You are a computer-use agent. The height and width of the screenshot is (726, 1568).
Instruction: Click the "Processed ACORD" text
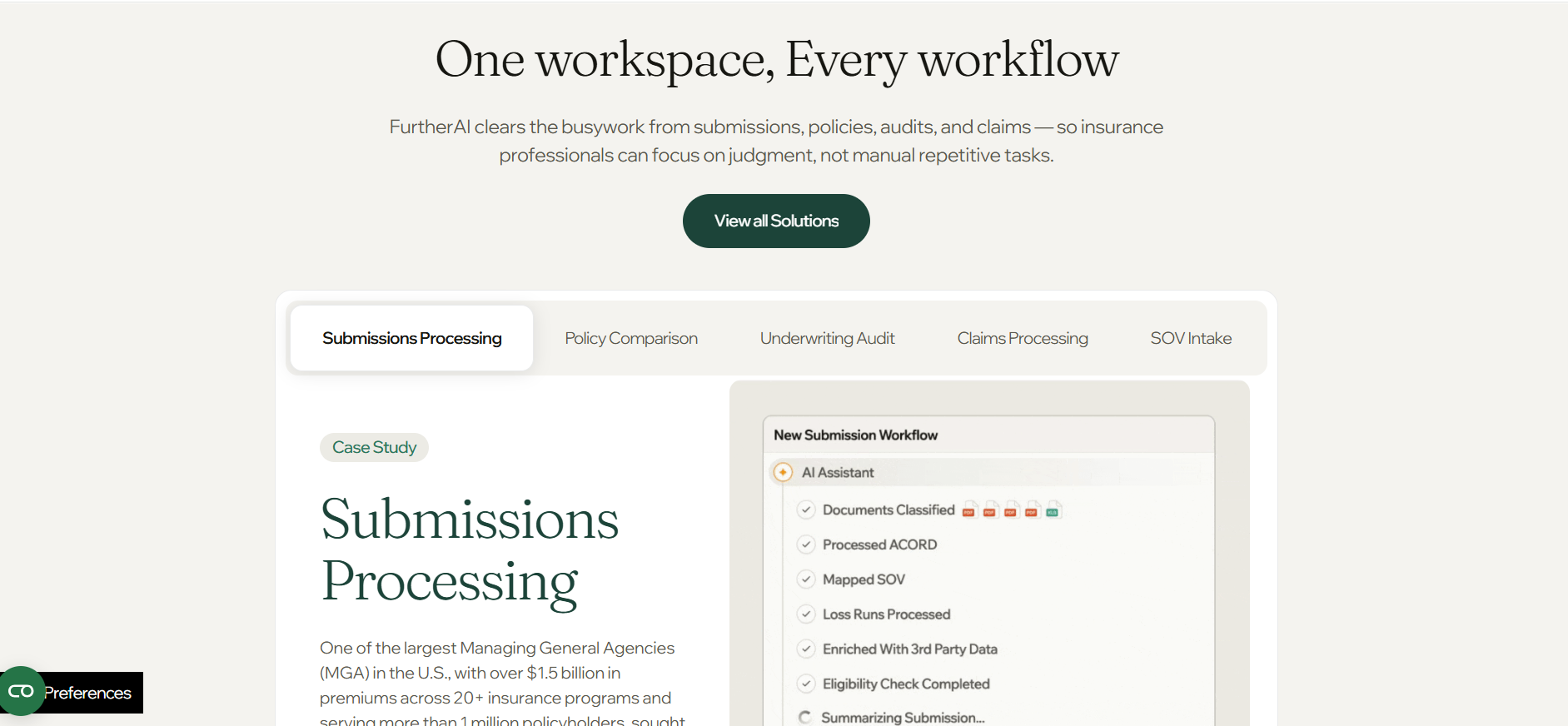click(879, 544)
